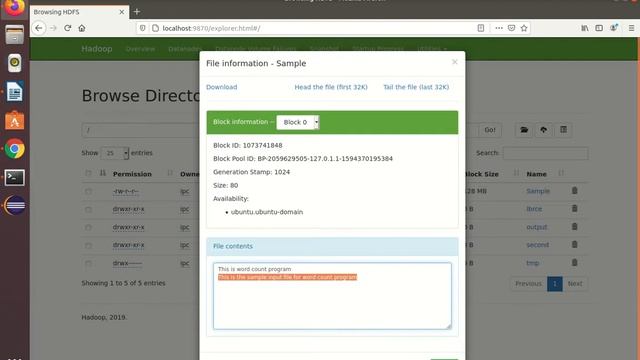Viewport: 640px width, 360px height.
Task: Go to Next page of entries
Action: click(x=575, y=284)
